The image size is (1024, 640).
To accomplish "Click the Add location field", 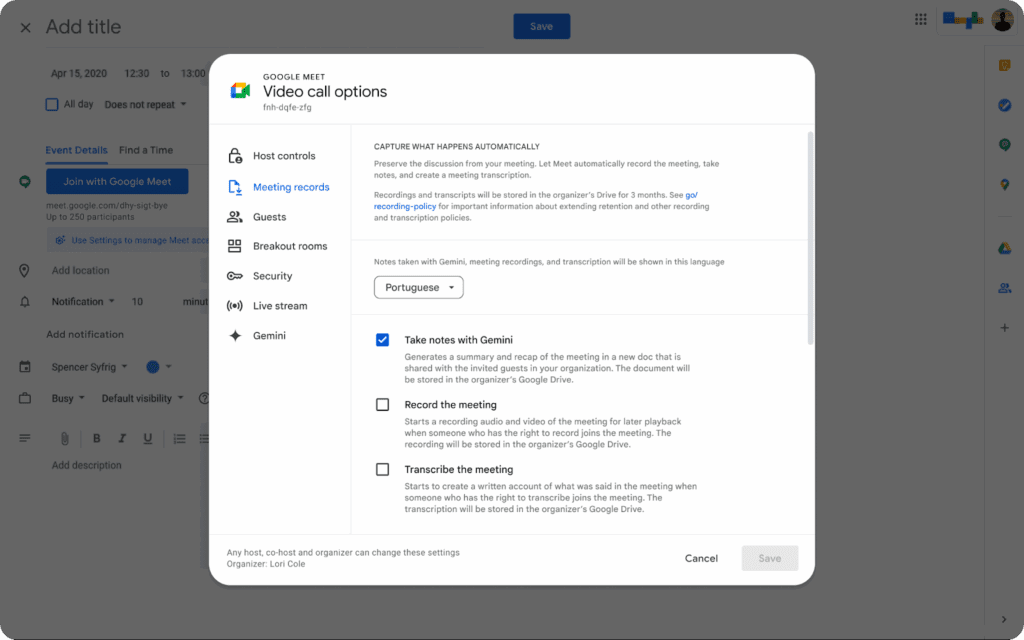I will coord(81,270).
